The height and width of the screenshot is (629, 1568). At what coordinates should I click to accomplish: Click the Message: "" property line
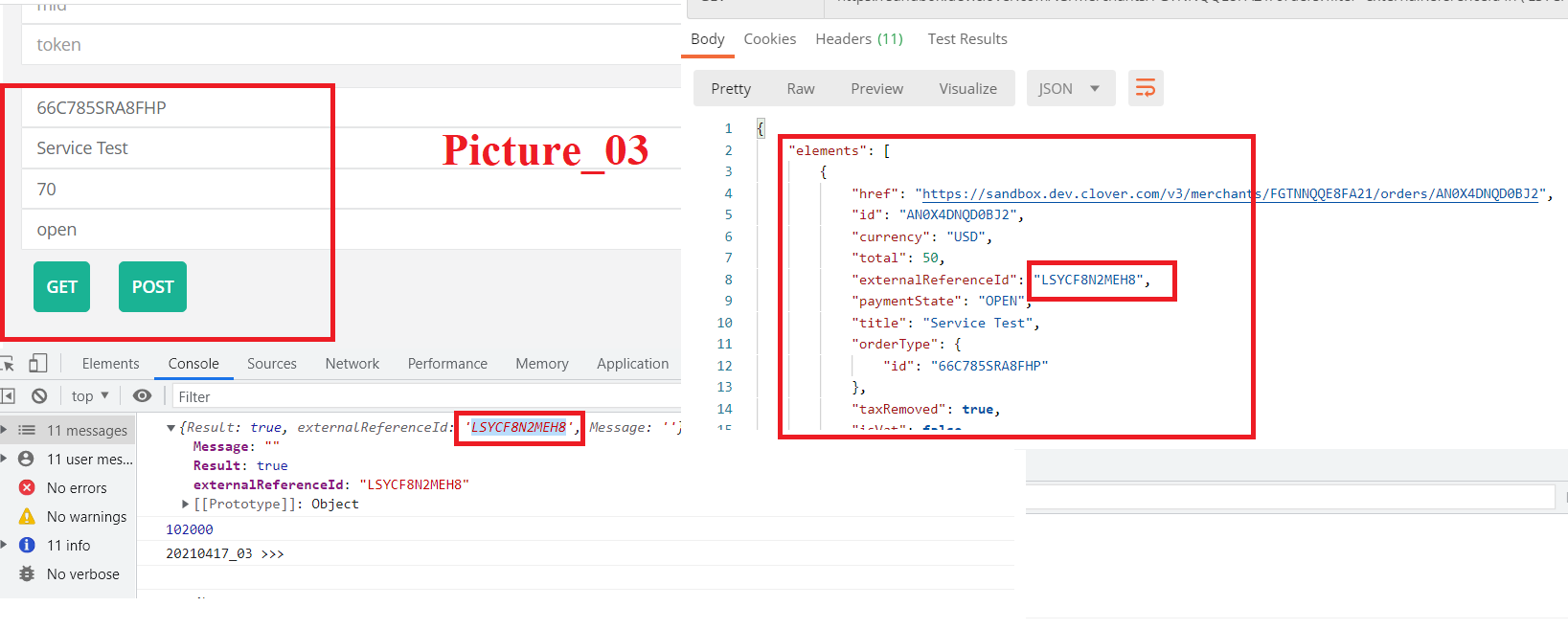click(237, 446)
